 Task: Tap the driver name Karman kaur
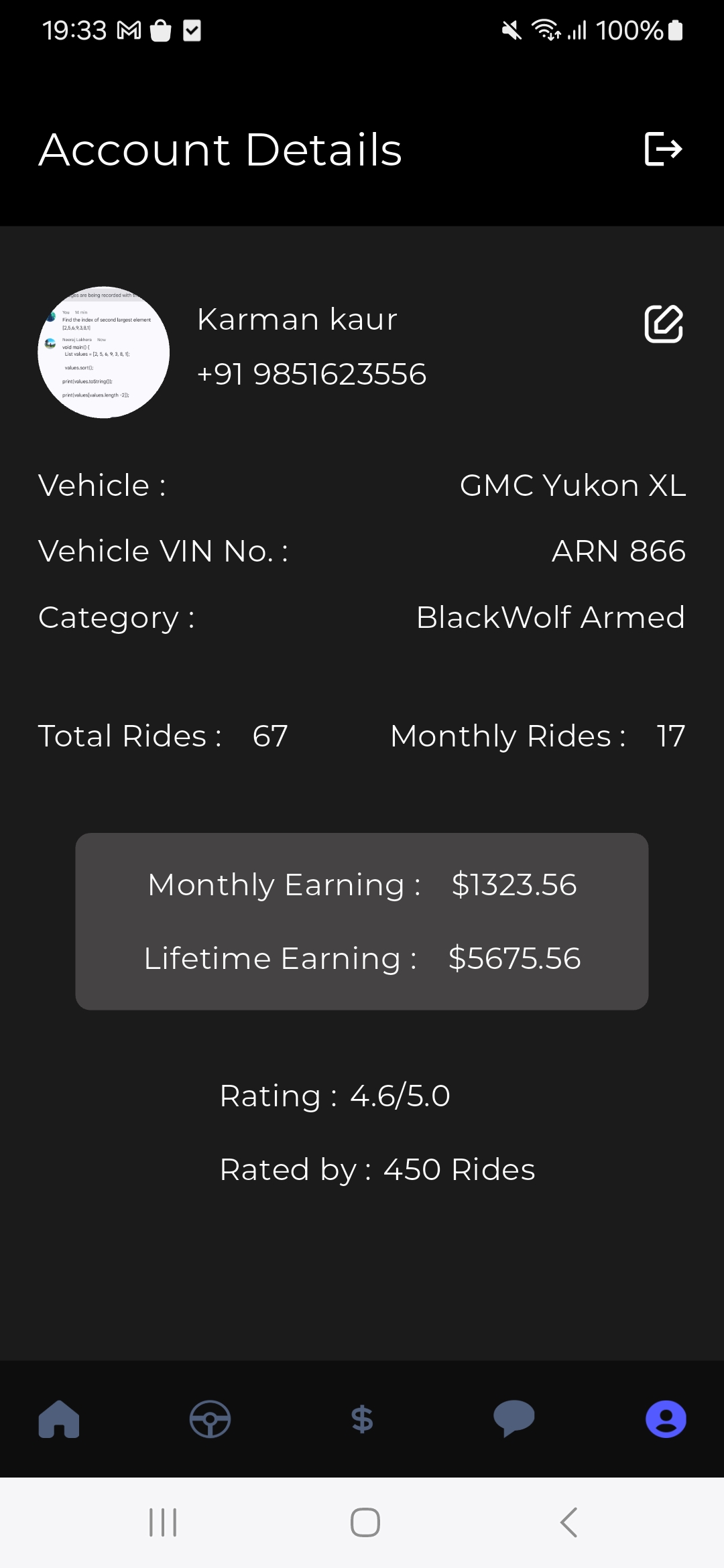(297, 320)
